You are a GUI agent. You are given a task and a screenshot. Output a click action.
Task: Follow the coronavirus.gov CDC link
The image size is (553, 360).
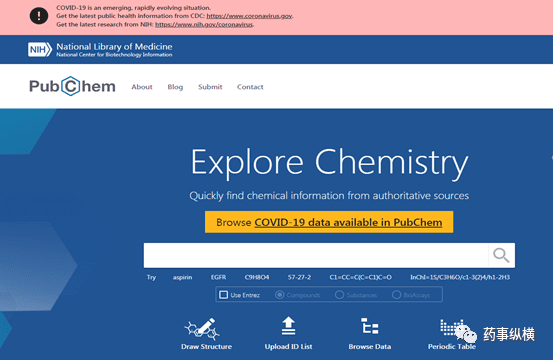(x=249, y=16)
